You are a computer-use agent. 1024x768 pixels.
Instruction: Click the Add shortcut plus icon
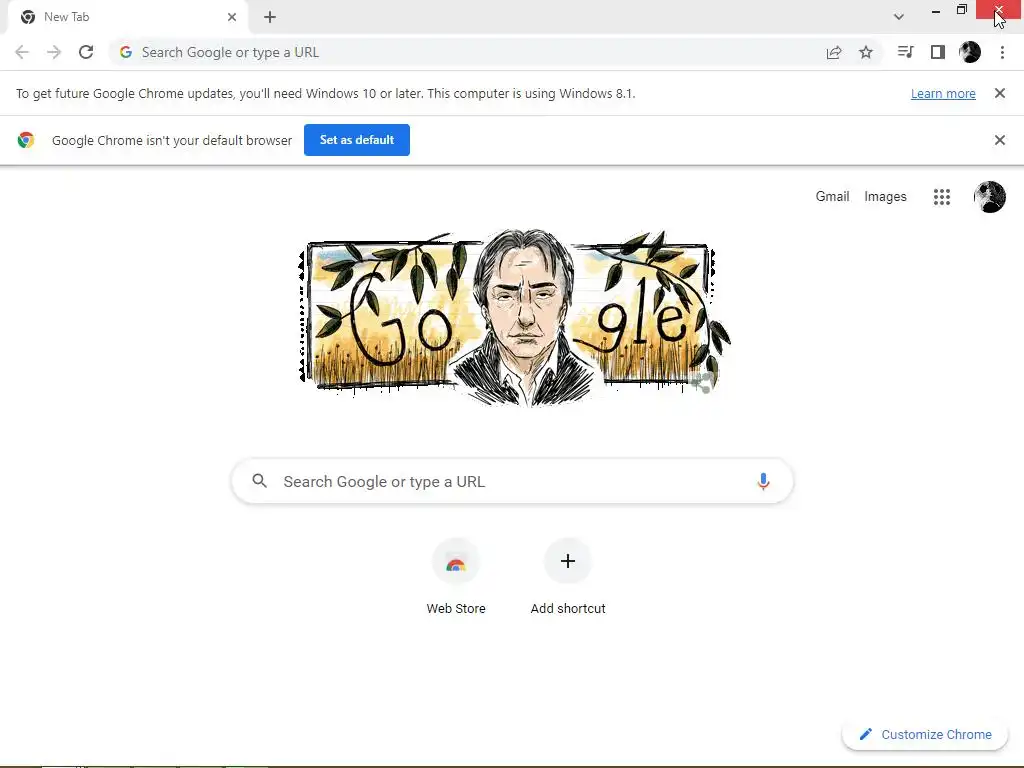tap(568, 562)
